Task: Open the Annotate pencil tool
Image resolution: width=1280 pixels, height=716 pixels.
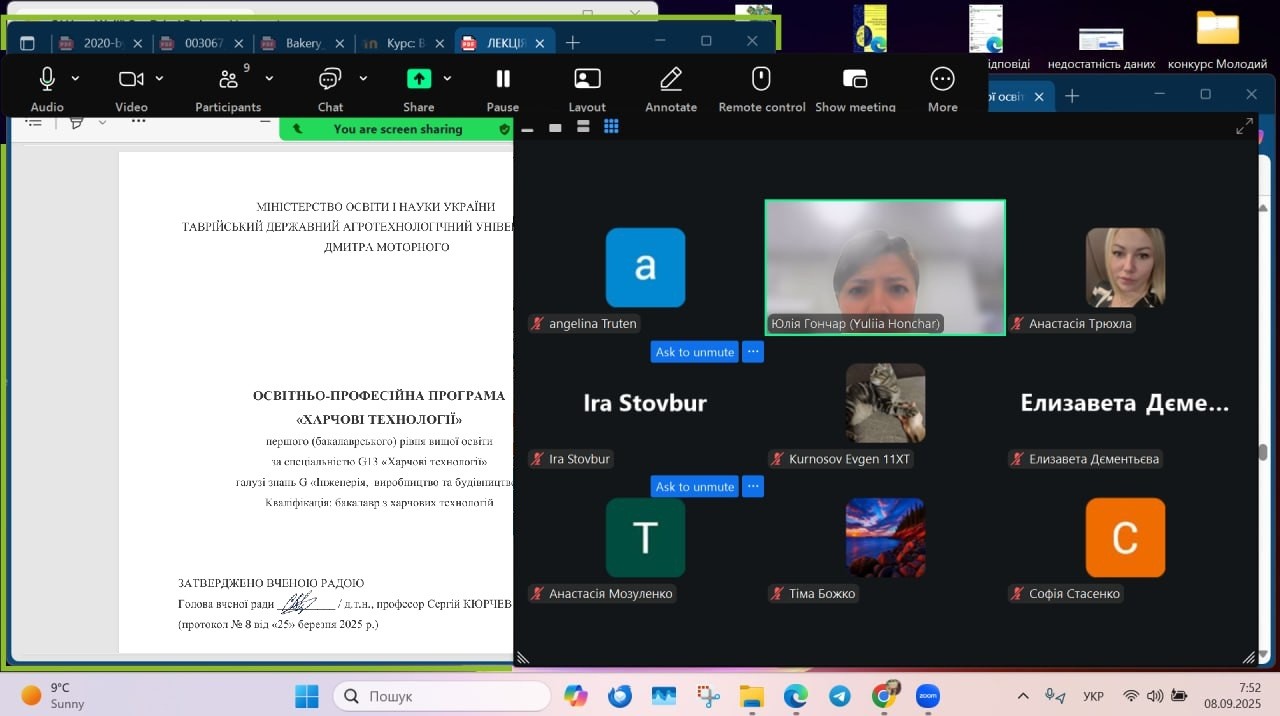Action: (x=671, y=80)
